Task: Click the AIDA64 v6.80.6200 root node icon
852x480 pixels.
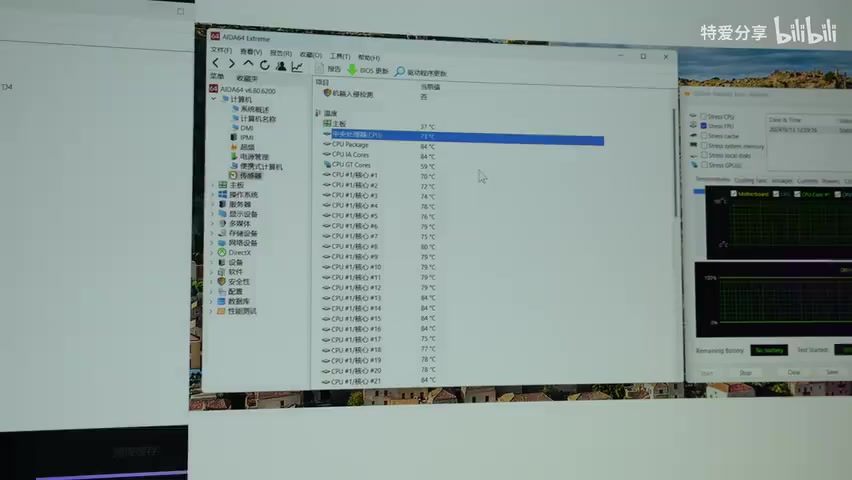Action: (x=214, y=89)
